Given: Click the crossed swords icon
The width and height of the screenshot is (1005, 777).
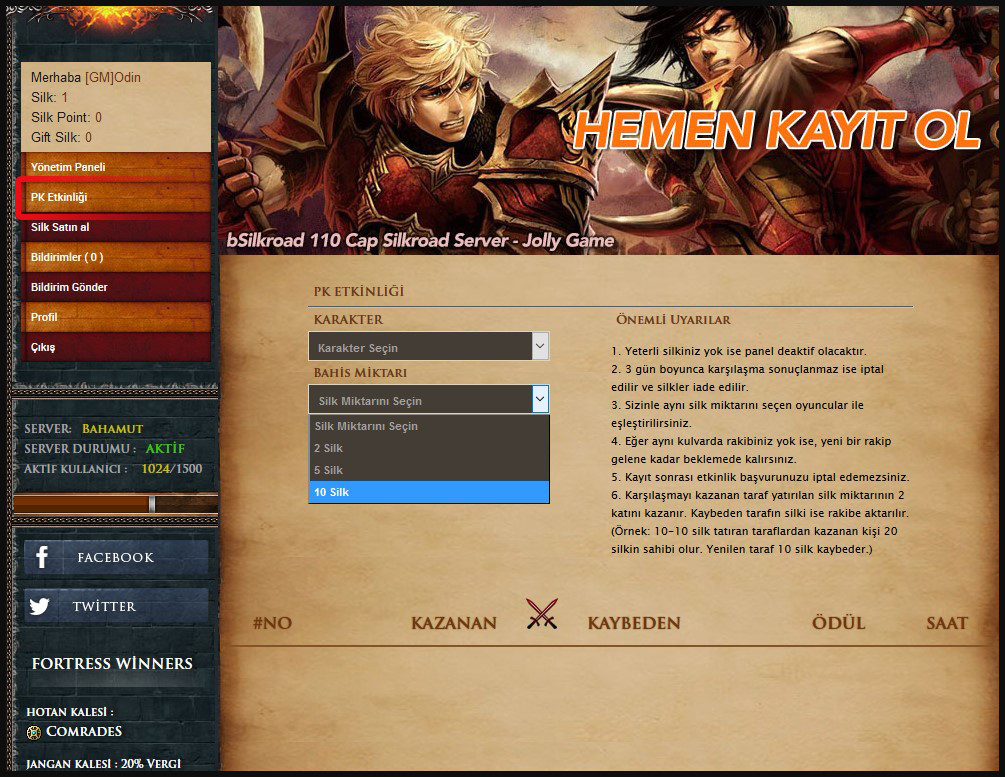Looking at the screenshot, I should tap(542, 614).
